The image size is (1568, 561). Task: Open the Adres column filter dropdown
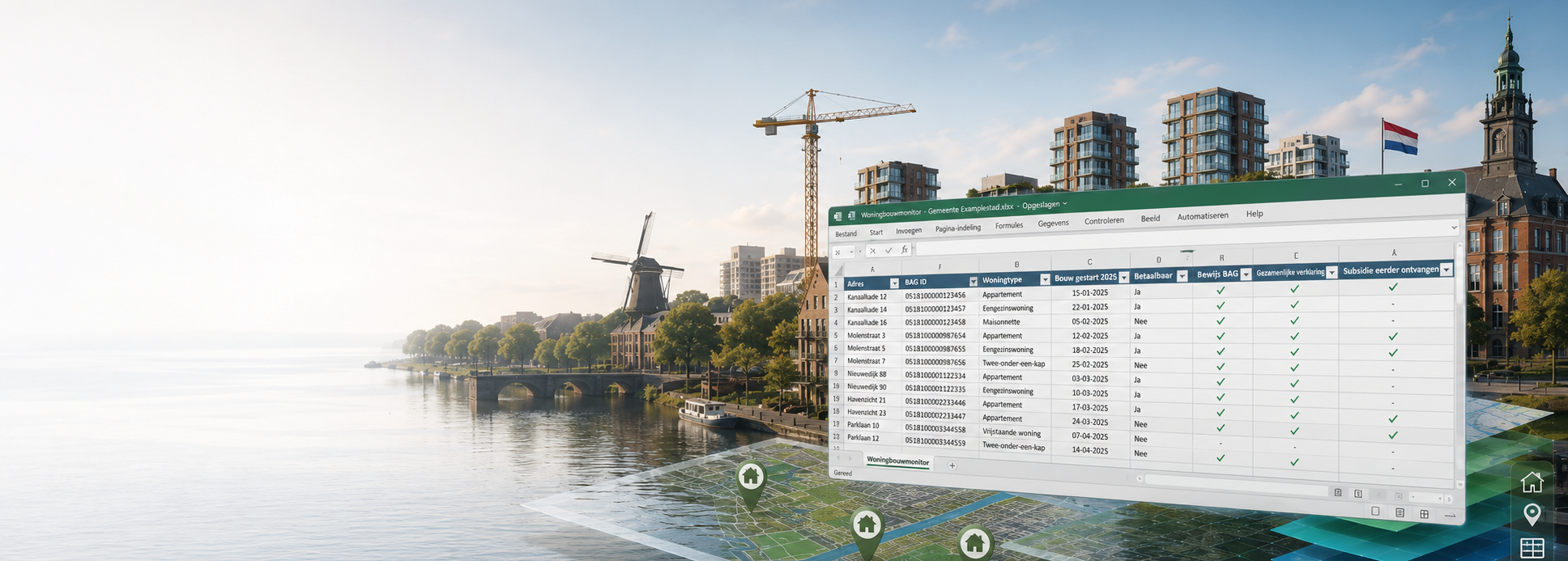[894, 283]
